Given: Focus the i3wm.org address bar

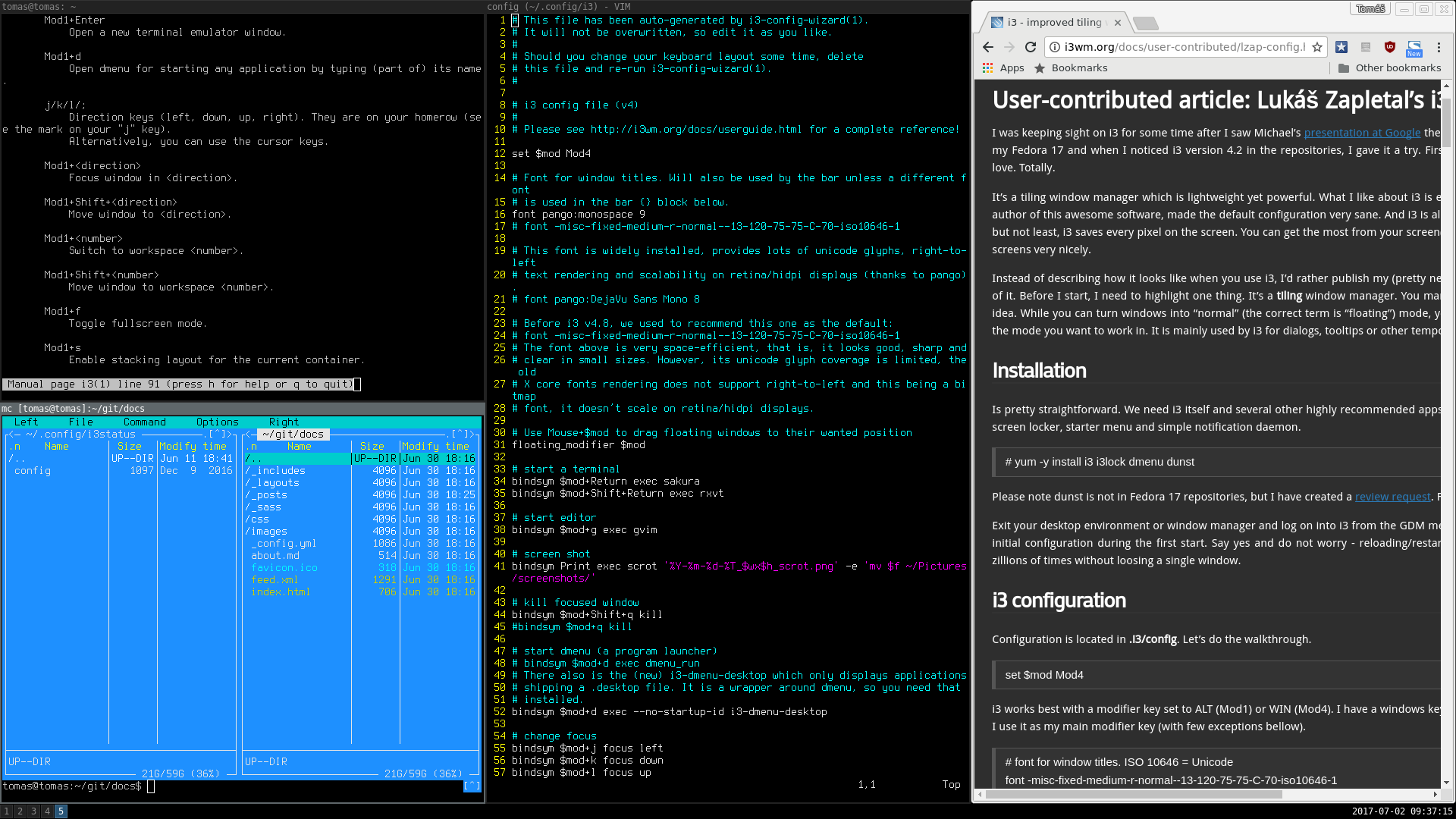Looking at the screenshot, I should [1185, 47].
